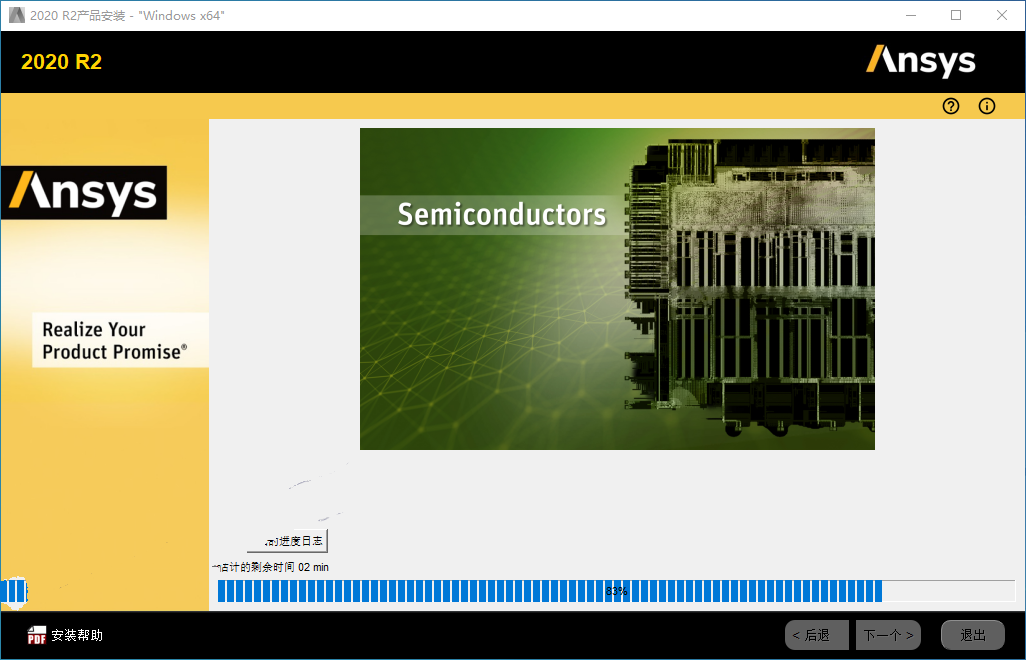The width and height of the screenshot is (1026, 660).
Task: Click the 下一个 next button
Action: coord(888,635)
